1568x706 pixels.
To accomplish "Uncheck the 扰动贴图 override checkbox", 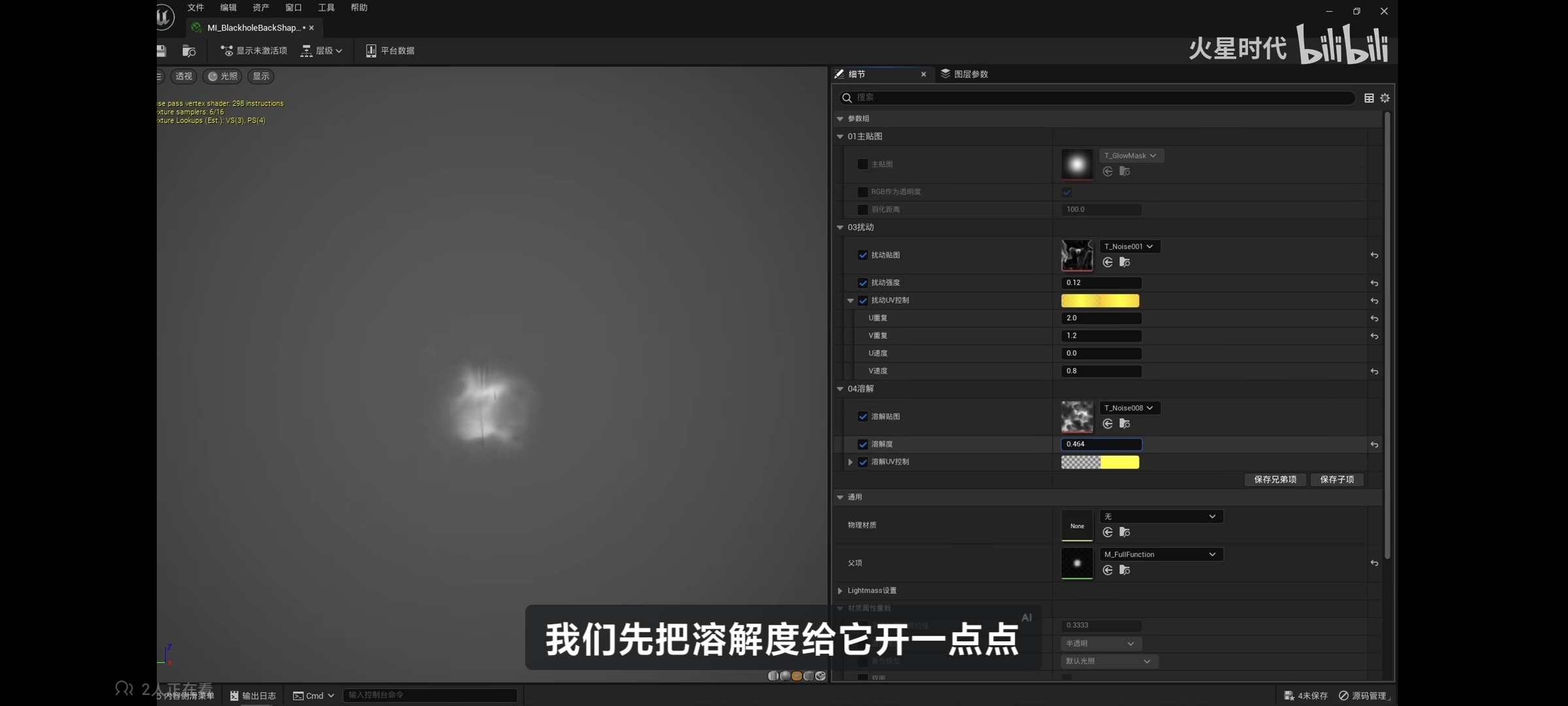I will pos(862,255).
